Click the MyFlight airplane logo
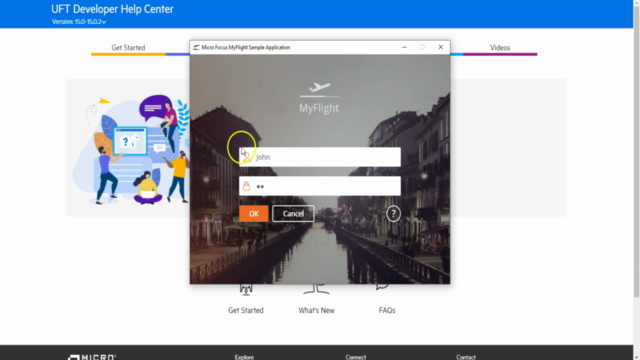This screenshot has height=360, width=640. [x=319, y=90]
